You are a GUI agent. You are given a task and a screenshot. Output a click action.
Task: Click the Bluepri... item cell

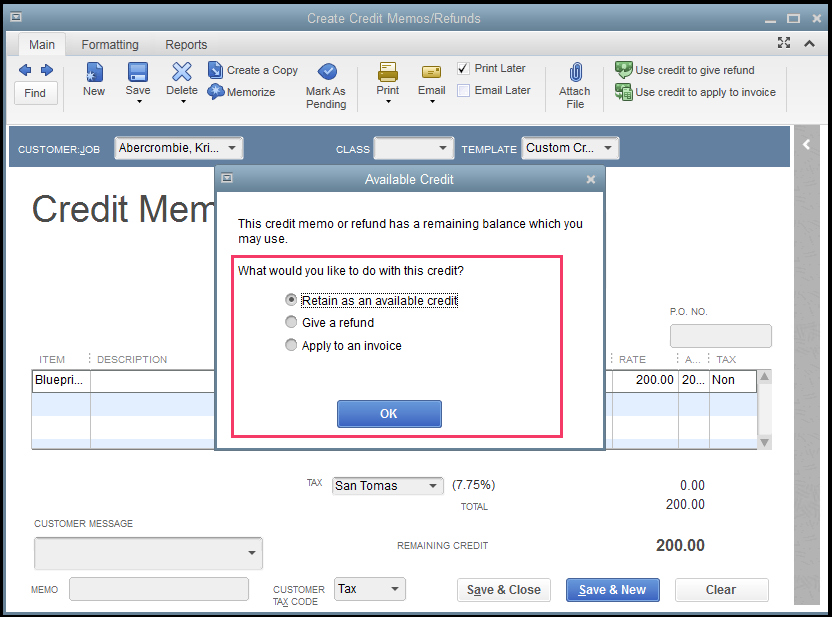pos(61,380)
